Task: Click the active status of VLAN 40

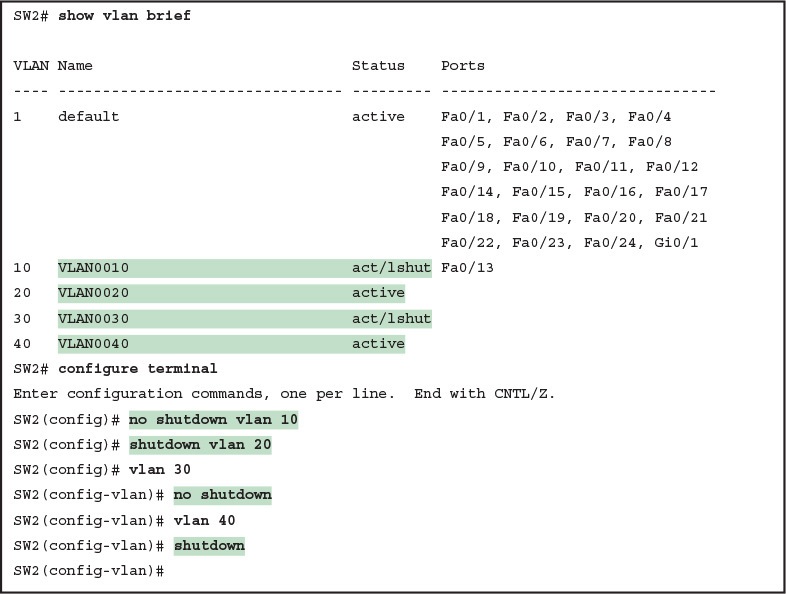Action: pyautogui.click(x=378, y=344)
